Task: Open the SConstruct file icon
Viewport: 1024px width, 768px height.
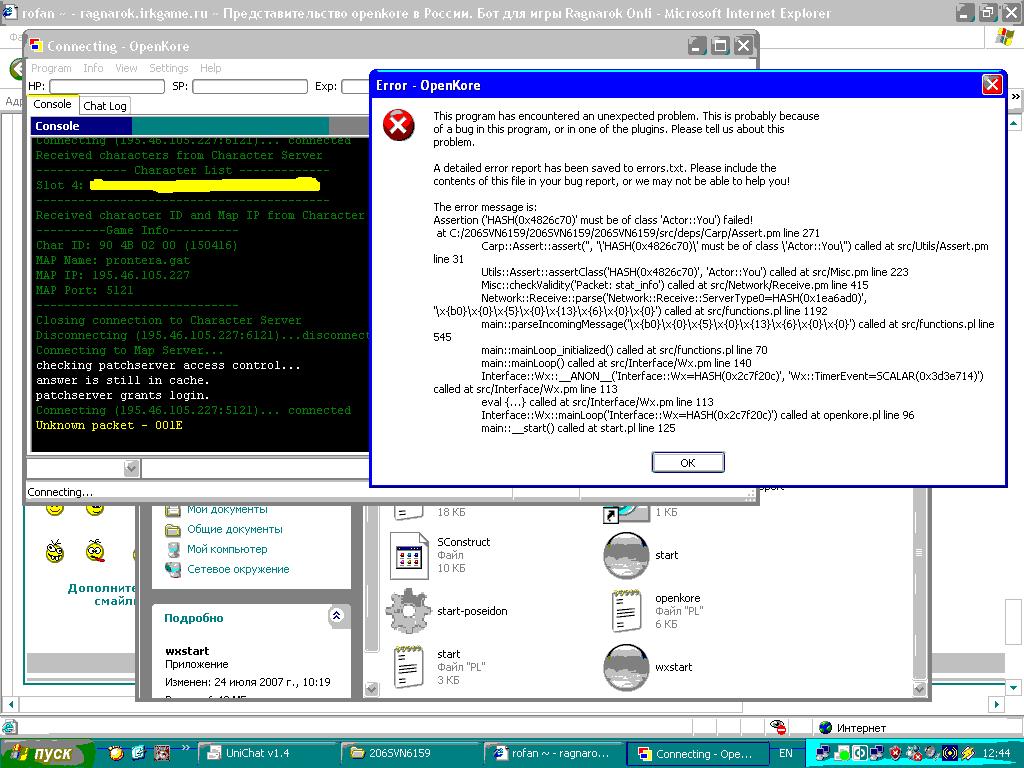Action: click(x=409, y=556)
